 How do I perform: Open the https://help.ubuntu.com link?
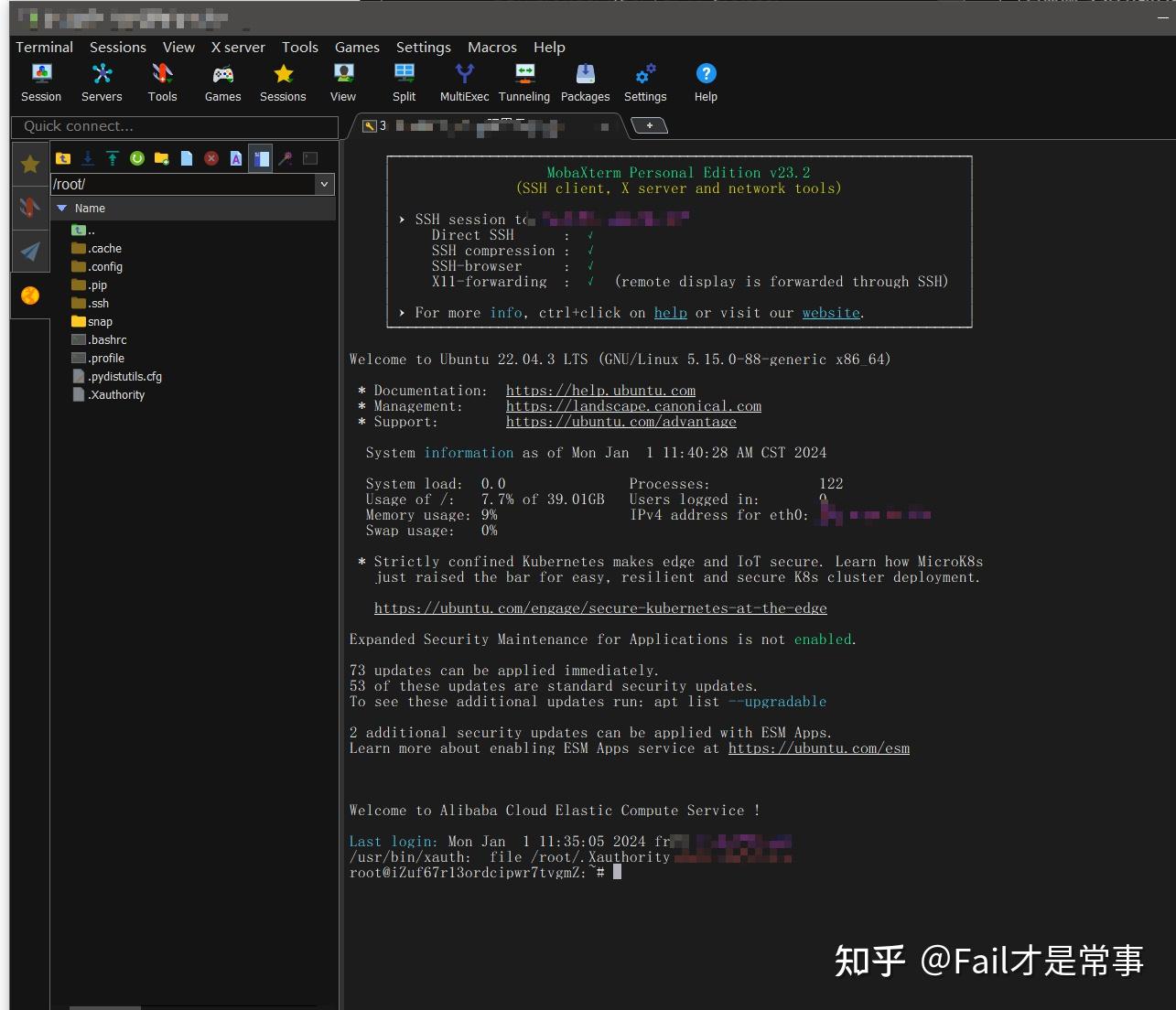click(600, 391)
